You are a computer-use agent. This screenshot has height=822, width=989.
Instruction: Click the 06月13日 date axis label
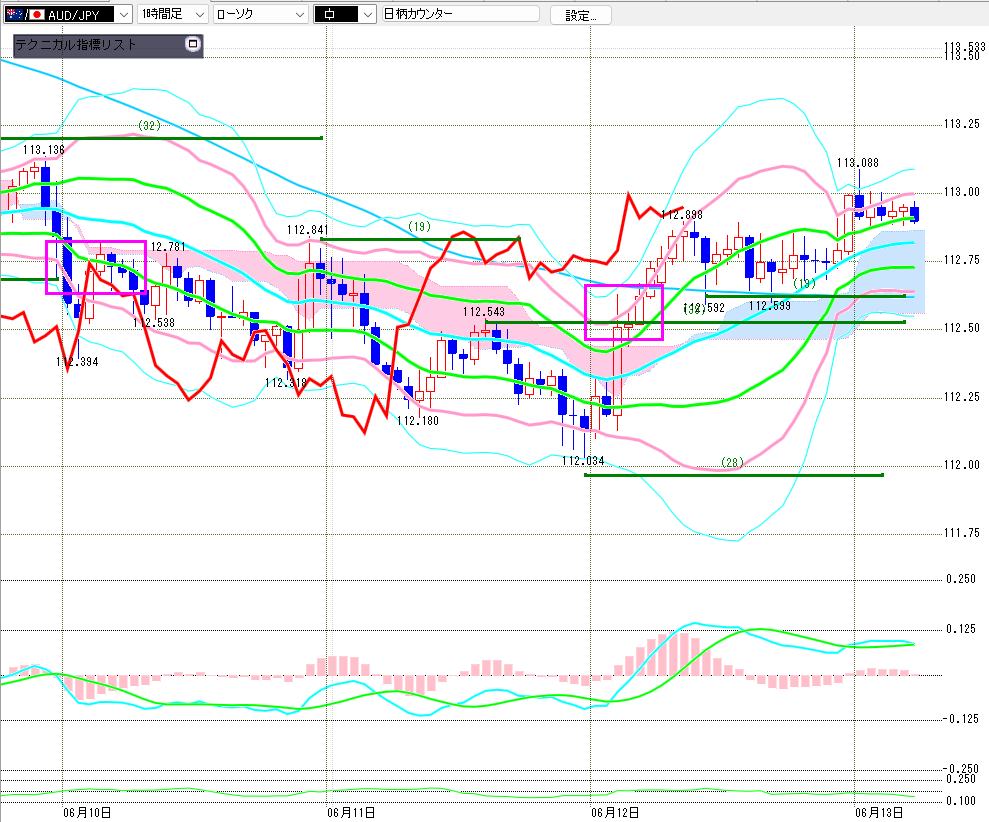[x=879, y=813]
